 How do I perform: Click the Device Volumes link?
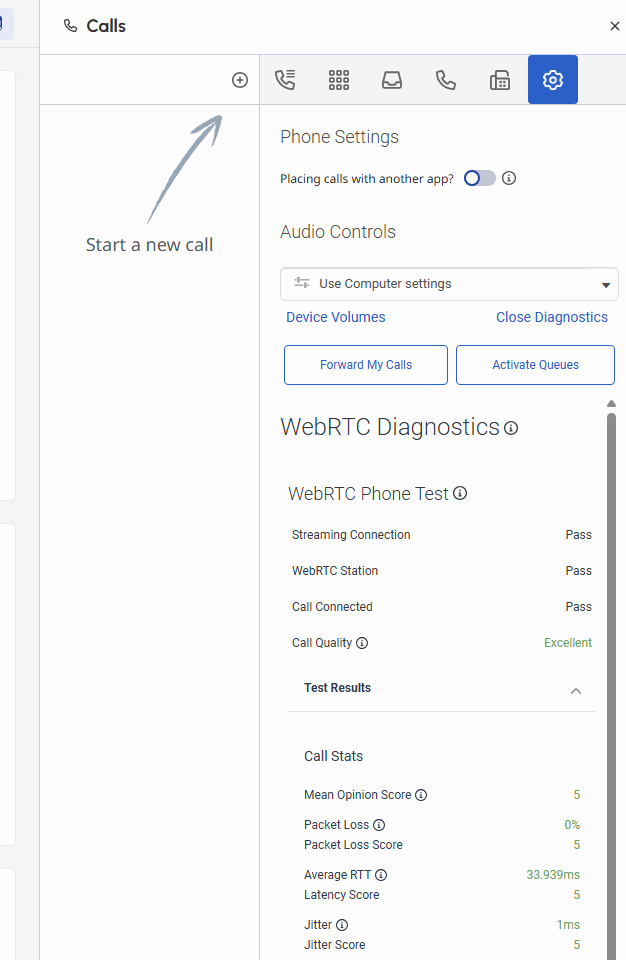tap(336, 317)
